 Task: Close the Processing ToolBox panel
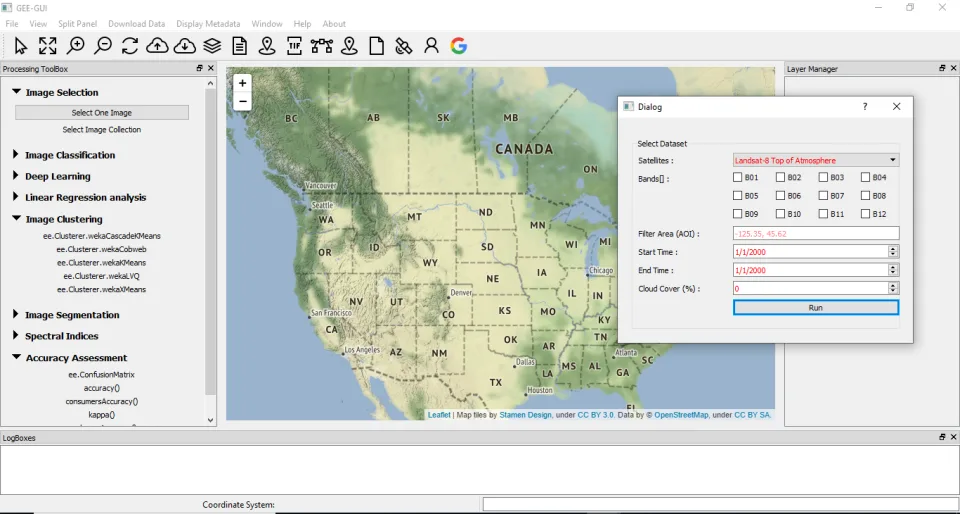click(x=211, y=69)
